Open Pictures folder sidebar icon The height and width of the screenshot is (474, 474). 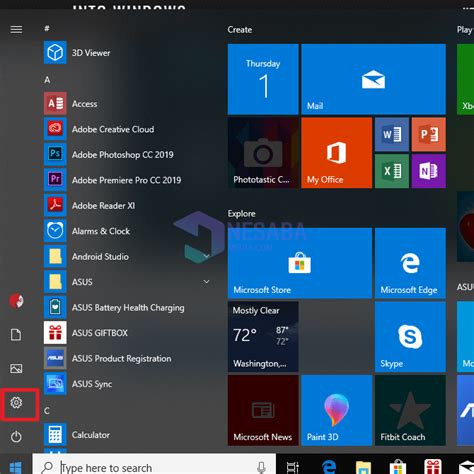click(16, 369)
